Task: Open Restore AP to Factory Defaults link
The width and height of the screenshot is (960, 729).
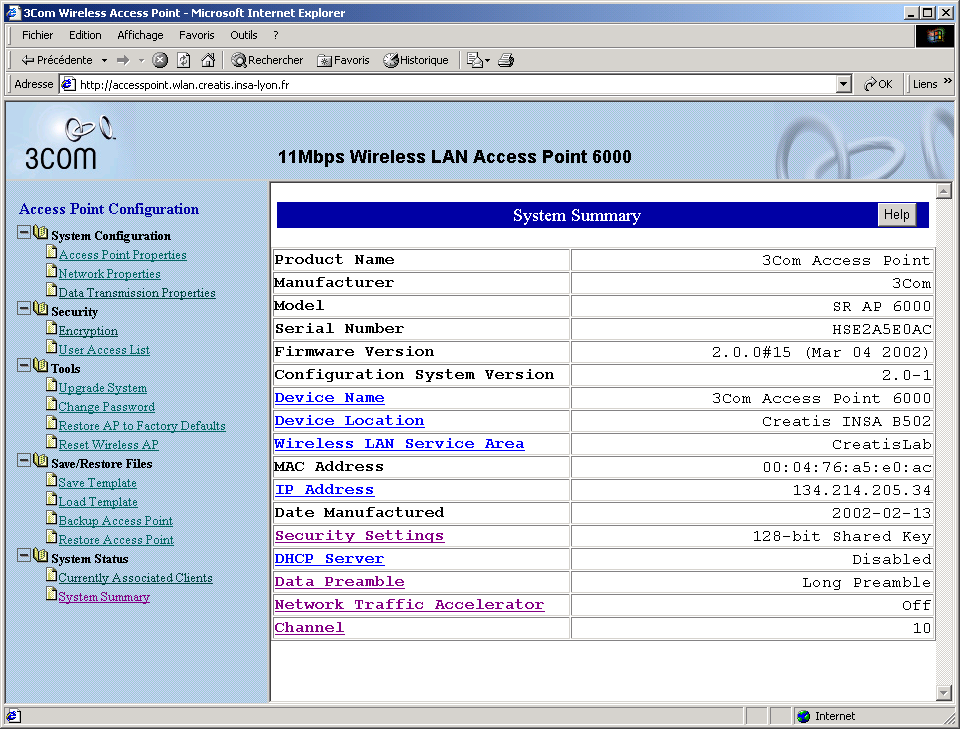Action: (142, 426)
